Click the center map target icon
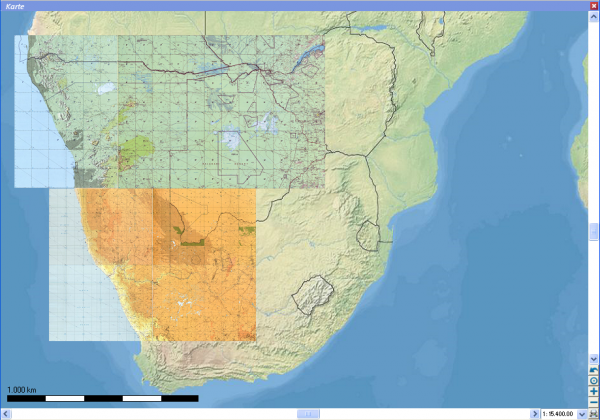 coord(593,381)
